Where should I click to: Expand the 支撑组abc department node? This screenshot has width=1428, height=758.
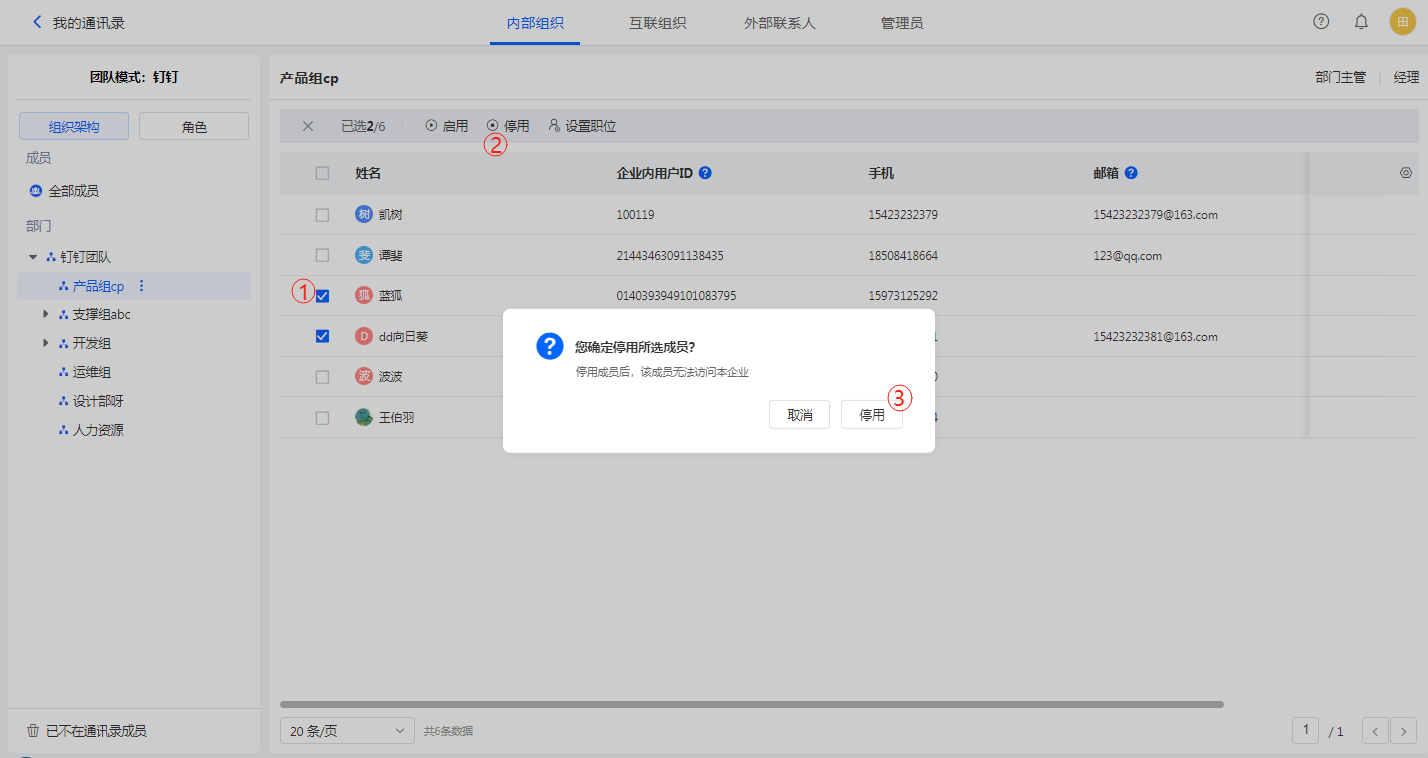click(x=46, y=314)
